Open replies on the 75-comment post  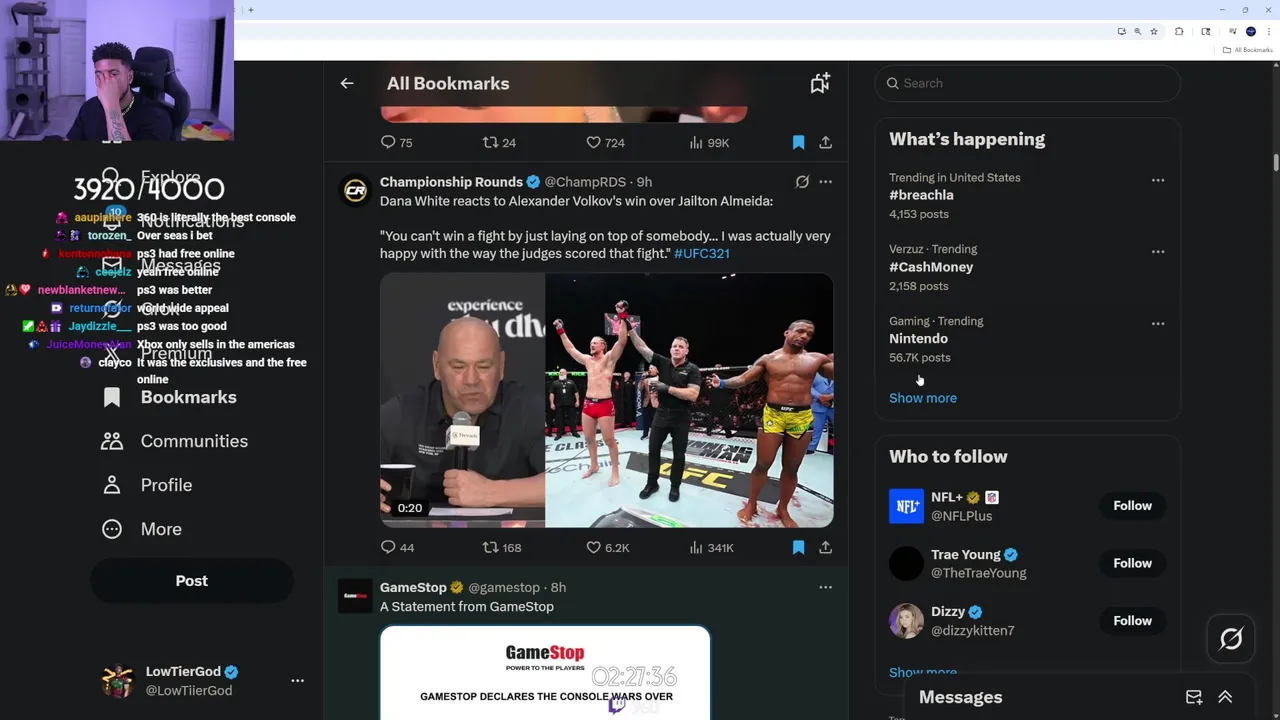coord(396,143)
